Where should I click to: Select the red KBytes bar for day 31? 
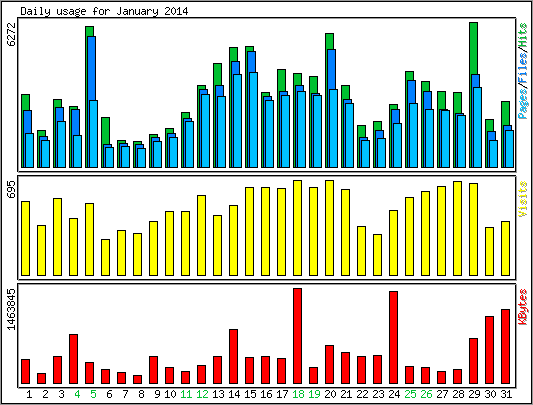click(x=505, y=347)
